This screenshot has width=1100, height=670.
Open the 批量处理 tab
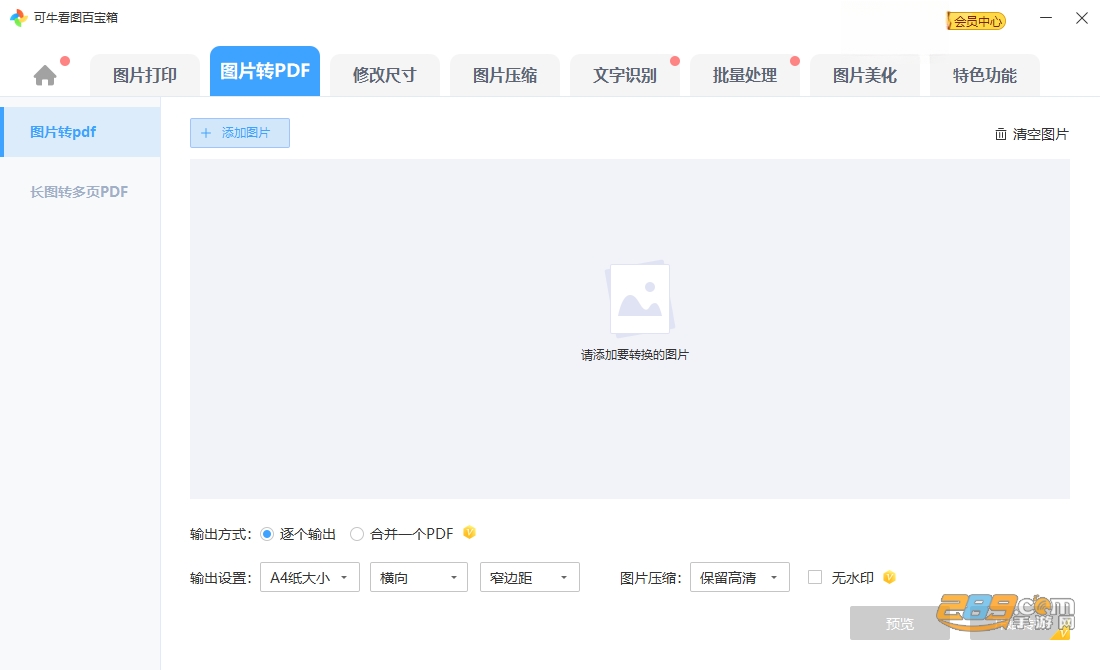(744, 75)
